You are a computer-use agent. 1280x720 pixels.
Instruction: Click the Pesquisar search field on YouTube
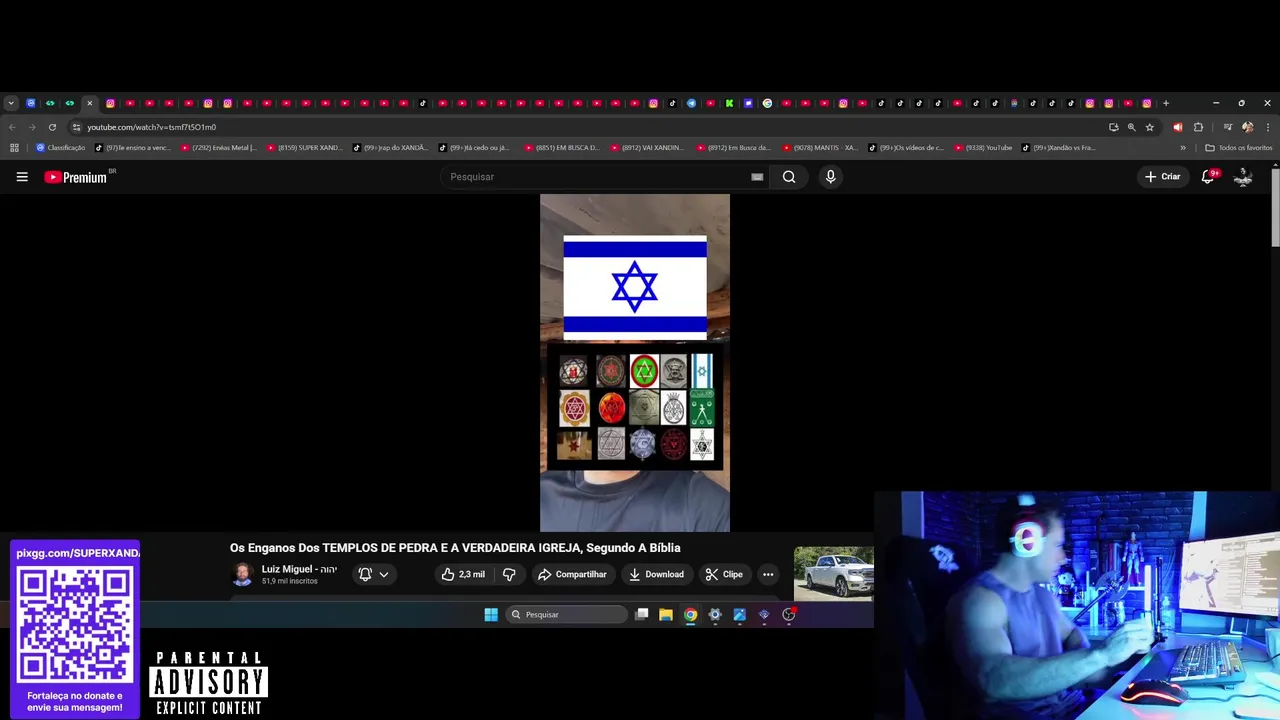595,177
